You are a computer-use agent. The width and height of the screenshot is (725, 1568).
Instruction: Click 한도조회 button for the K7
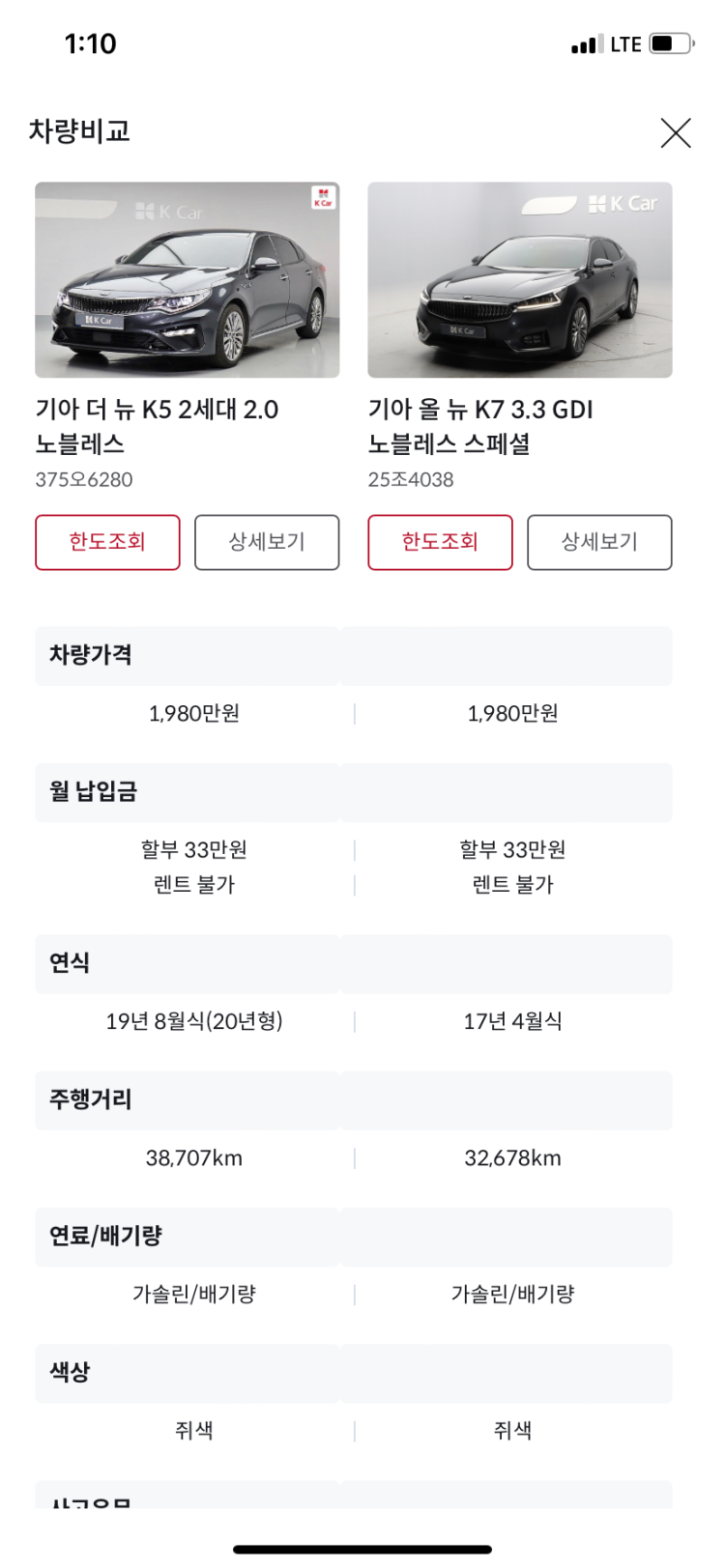point(440,542)
